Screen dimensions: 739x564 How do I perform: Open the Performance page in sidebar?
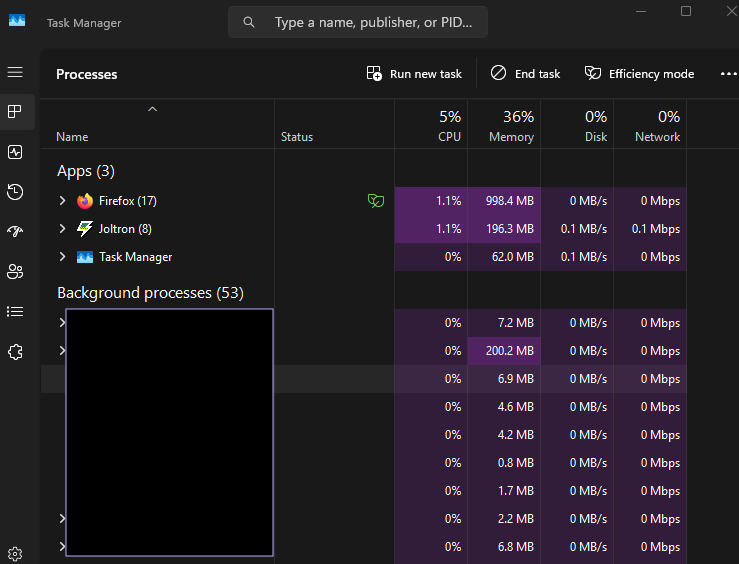tap(15, 152)
